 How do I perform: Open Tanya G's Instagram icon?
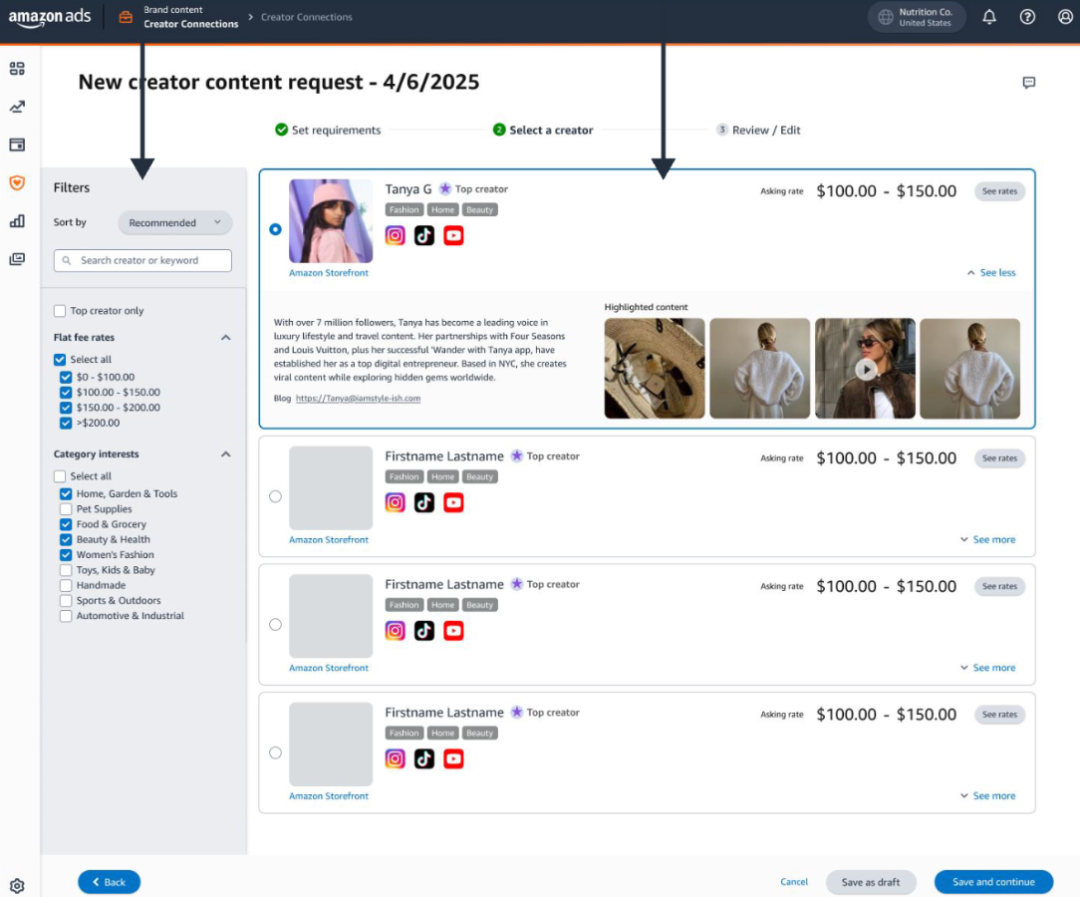click(395, 236)
